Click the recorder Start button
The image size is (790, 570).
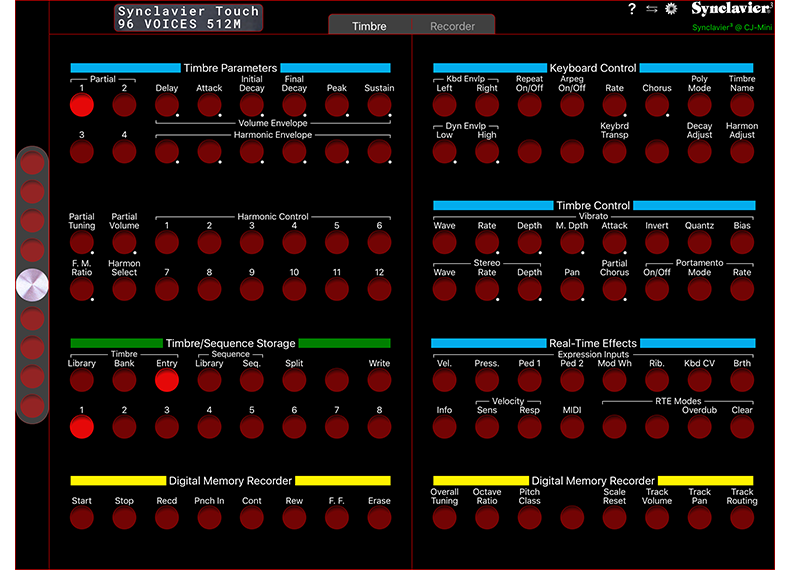(82, 518)
